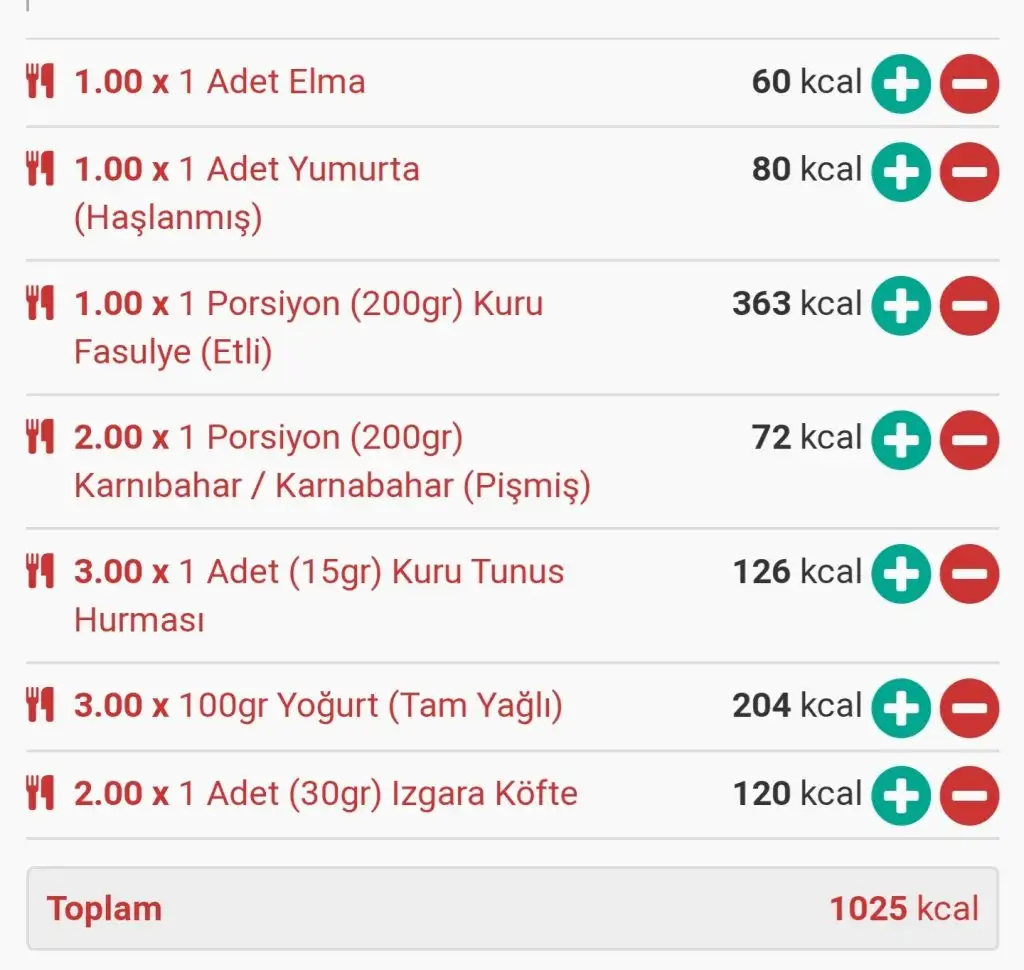Add another Yumurta (Haşlanmış) with plus icon
Image resolution: width=1024 pixels, height=970 pixels.
[x=901, y=172]
